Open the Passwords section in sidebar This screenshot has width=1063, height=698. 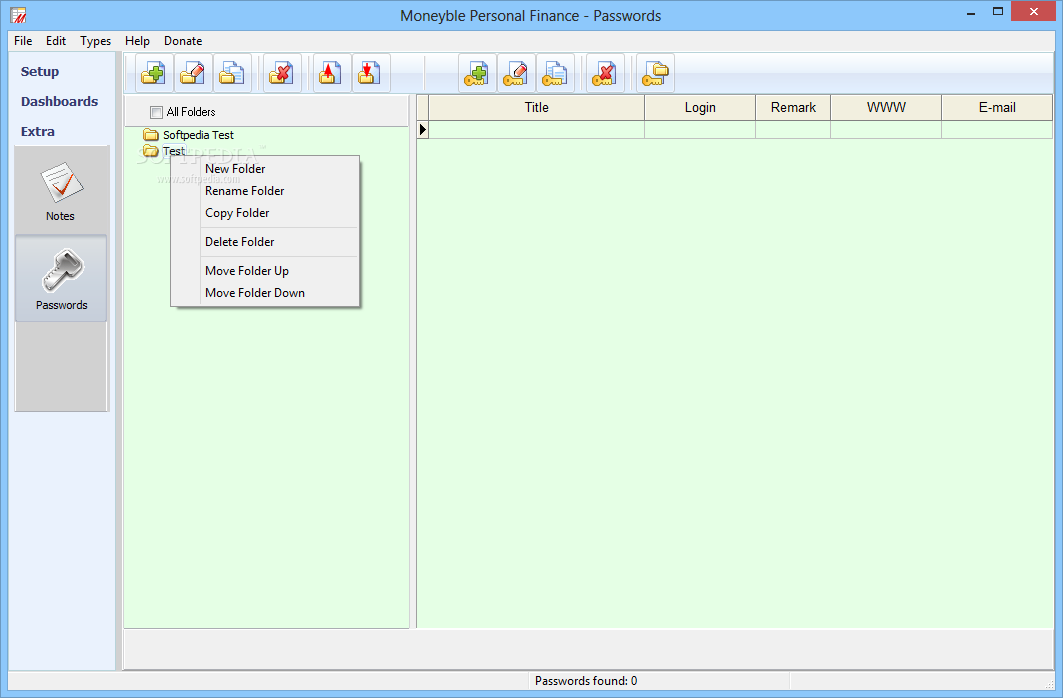pyautogui.click(x=61, y=279)
